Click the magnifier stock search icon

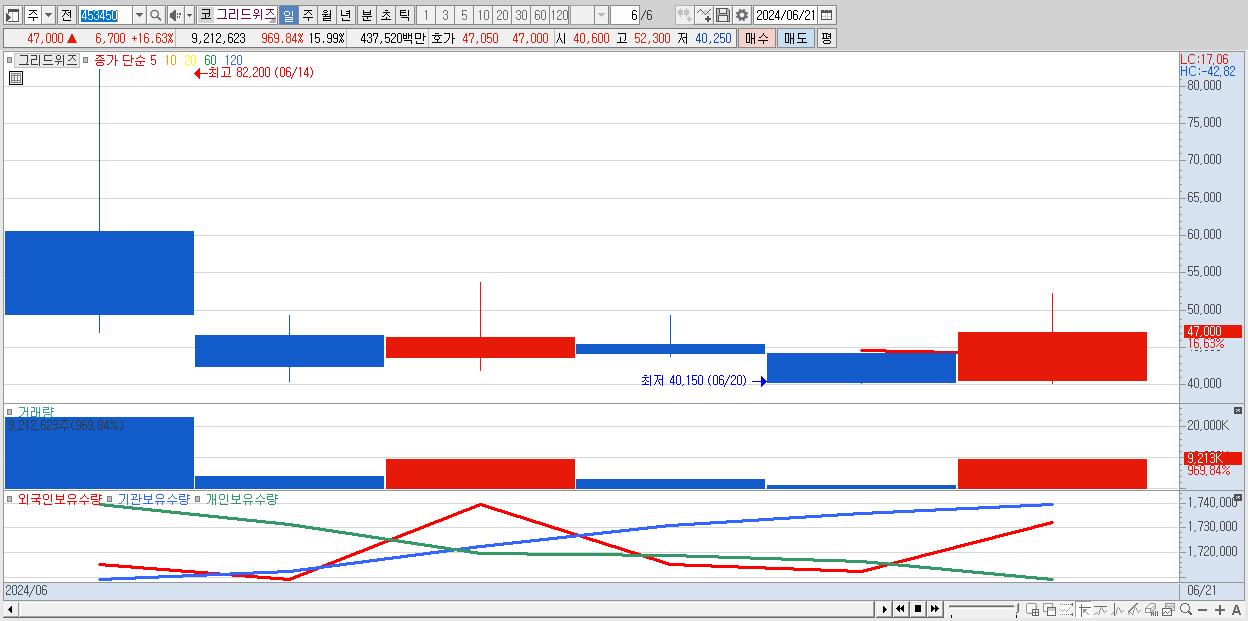click(x=155, y=15)
